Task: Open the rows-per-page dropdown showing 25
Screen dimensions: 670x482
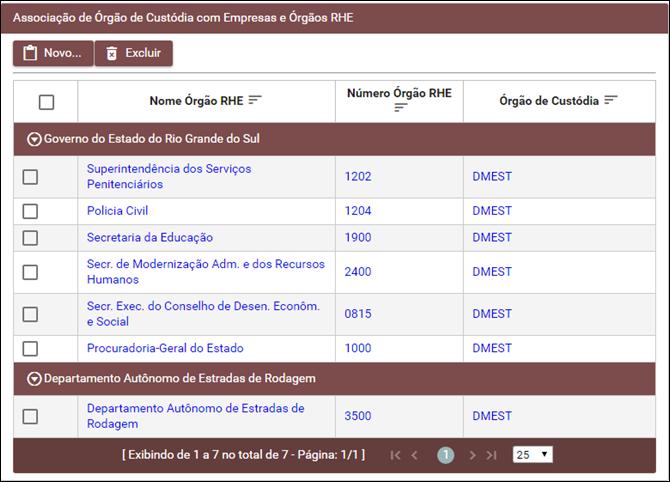Action: 532,455
